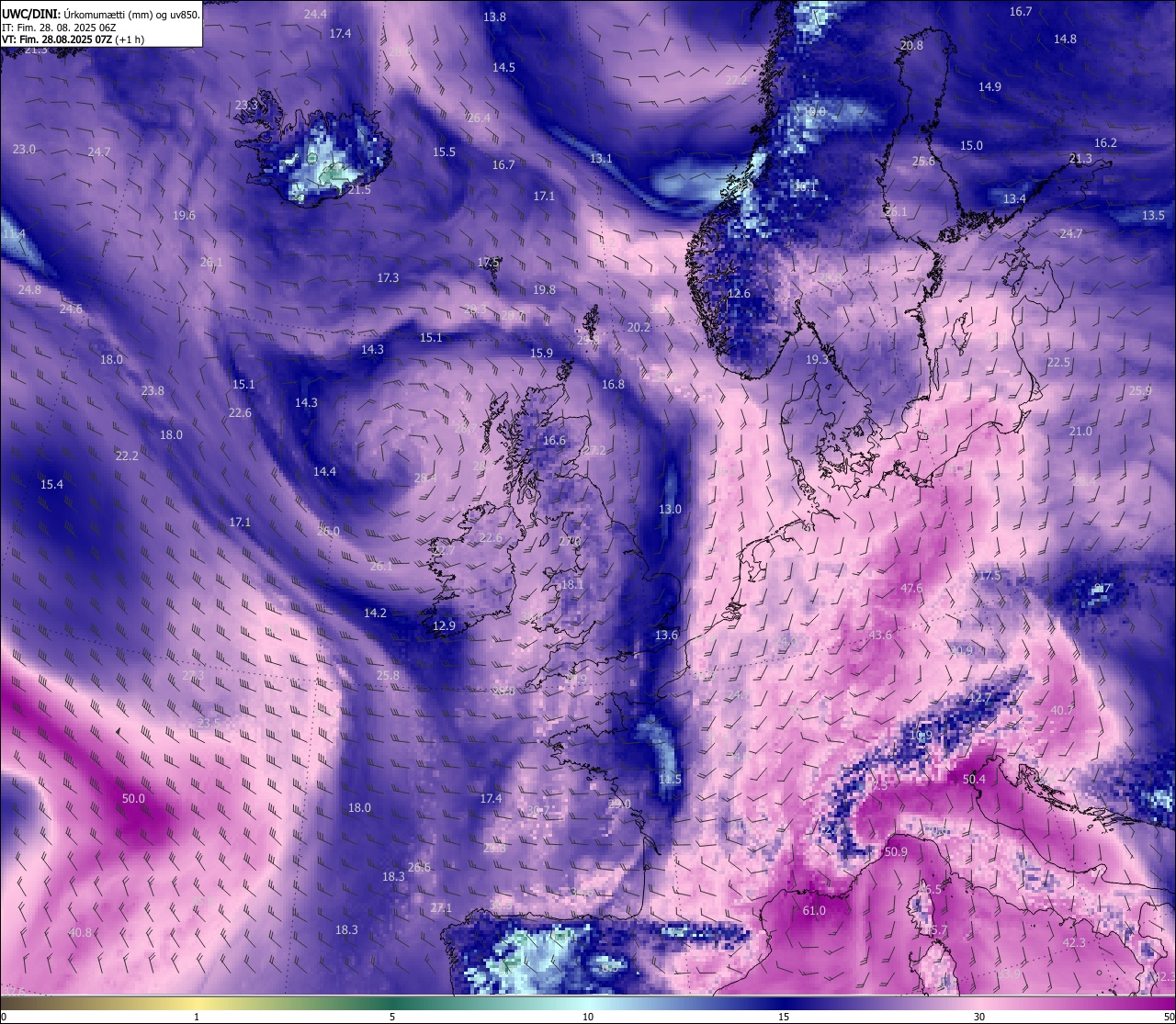Click the "VT: Fim. 28.08.2025 07Z (+1 h)" line
Viewport: 1176px width, 1024px height.
tap(73, 39)
